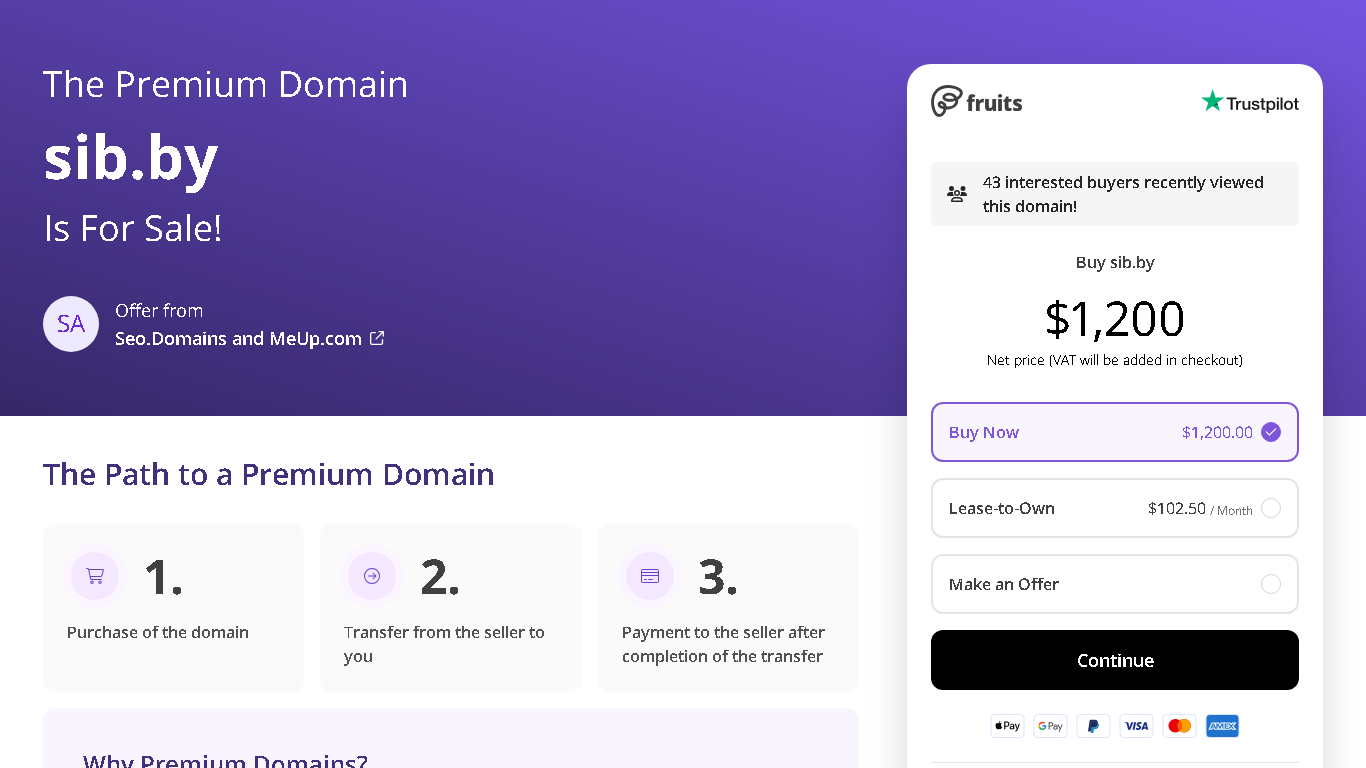This screenshot has width=1366, height=768.
Task: Click the shopping cart icon in step 1
Action: click(x=95, y=576)
